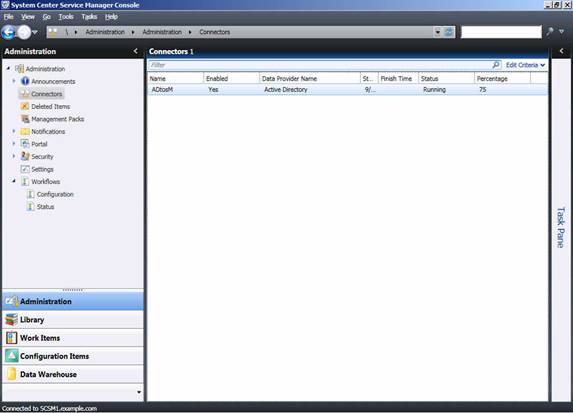Open the workspace buttons configure dropdown arrow
This screenshot has height=413, width=573.
139,392
